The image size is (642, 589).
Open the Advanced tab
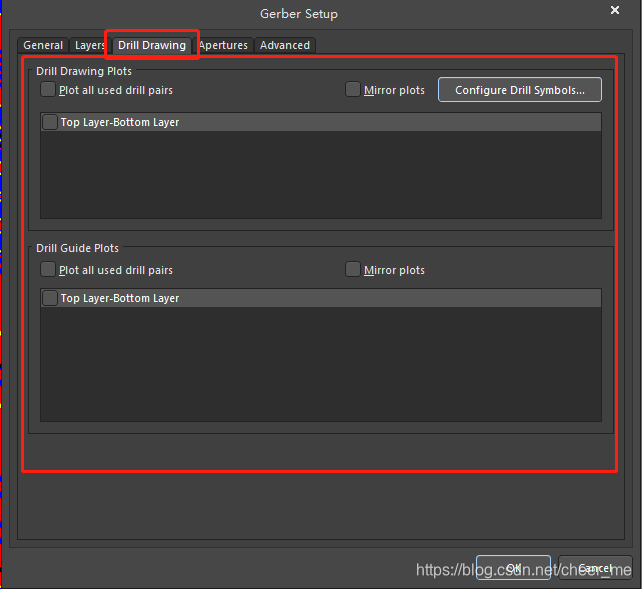point(285,45)
